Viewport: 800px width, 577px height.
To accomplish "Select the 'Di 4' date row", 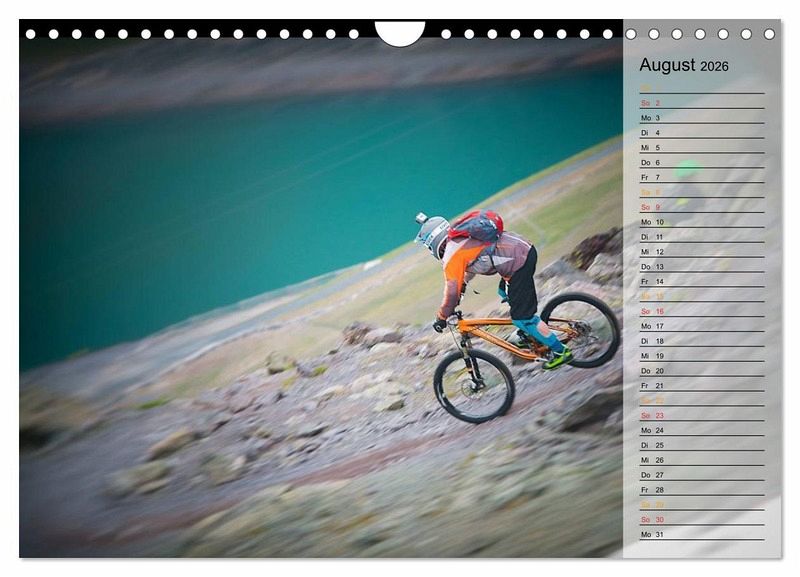I will pyautogui.click(x=702, y=133).
